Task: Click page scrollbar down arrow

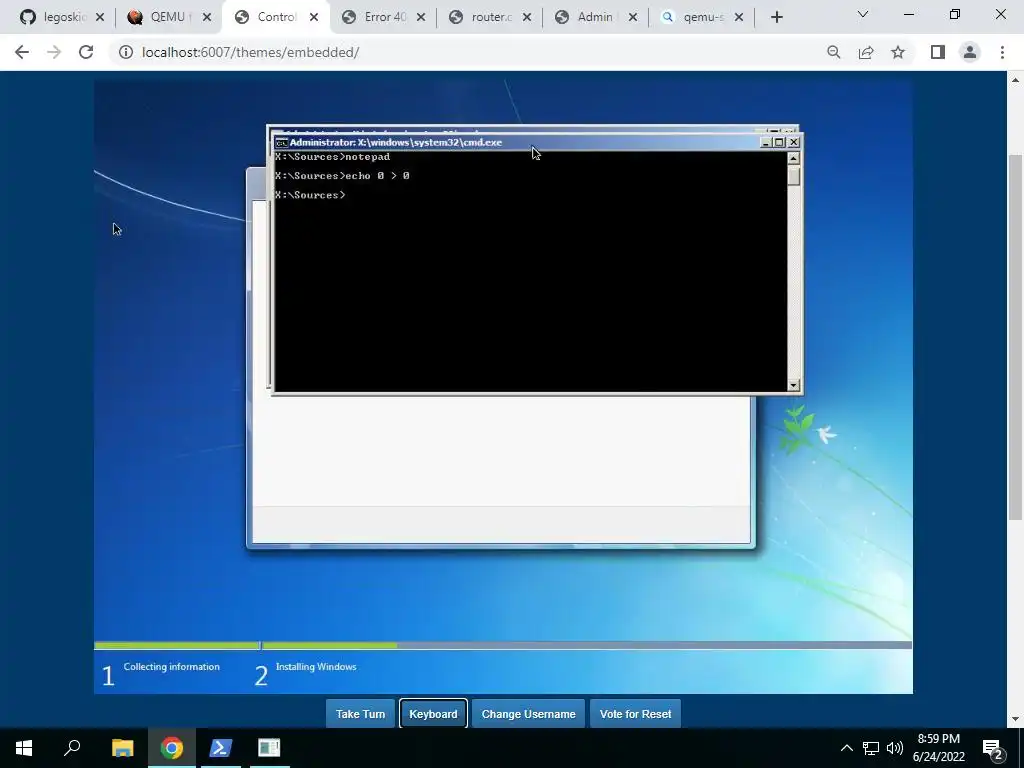Action: (1016, 719)
